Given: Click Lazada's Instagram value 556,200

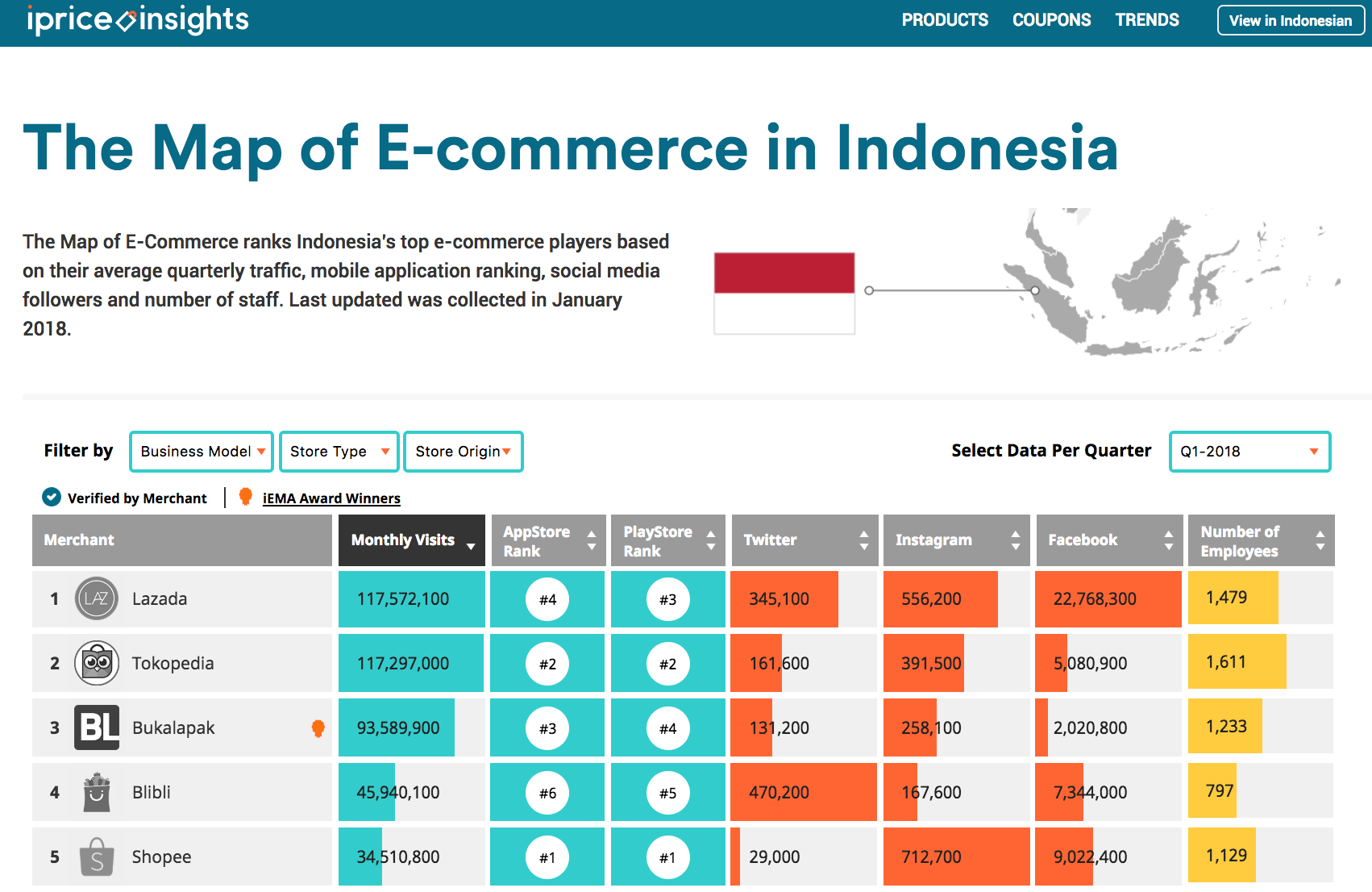Looking at the screenshot, I should pyautogui.click(x=931, y=599).
